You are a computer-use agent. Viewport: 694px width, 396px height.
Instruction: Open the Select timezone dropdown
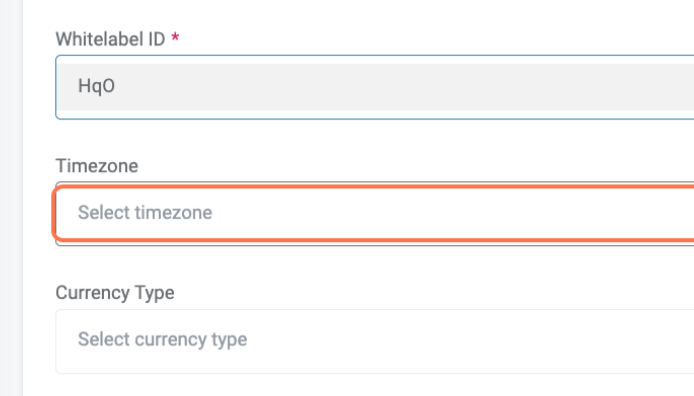click(x=374, y=213)
